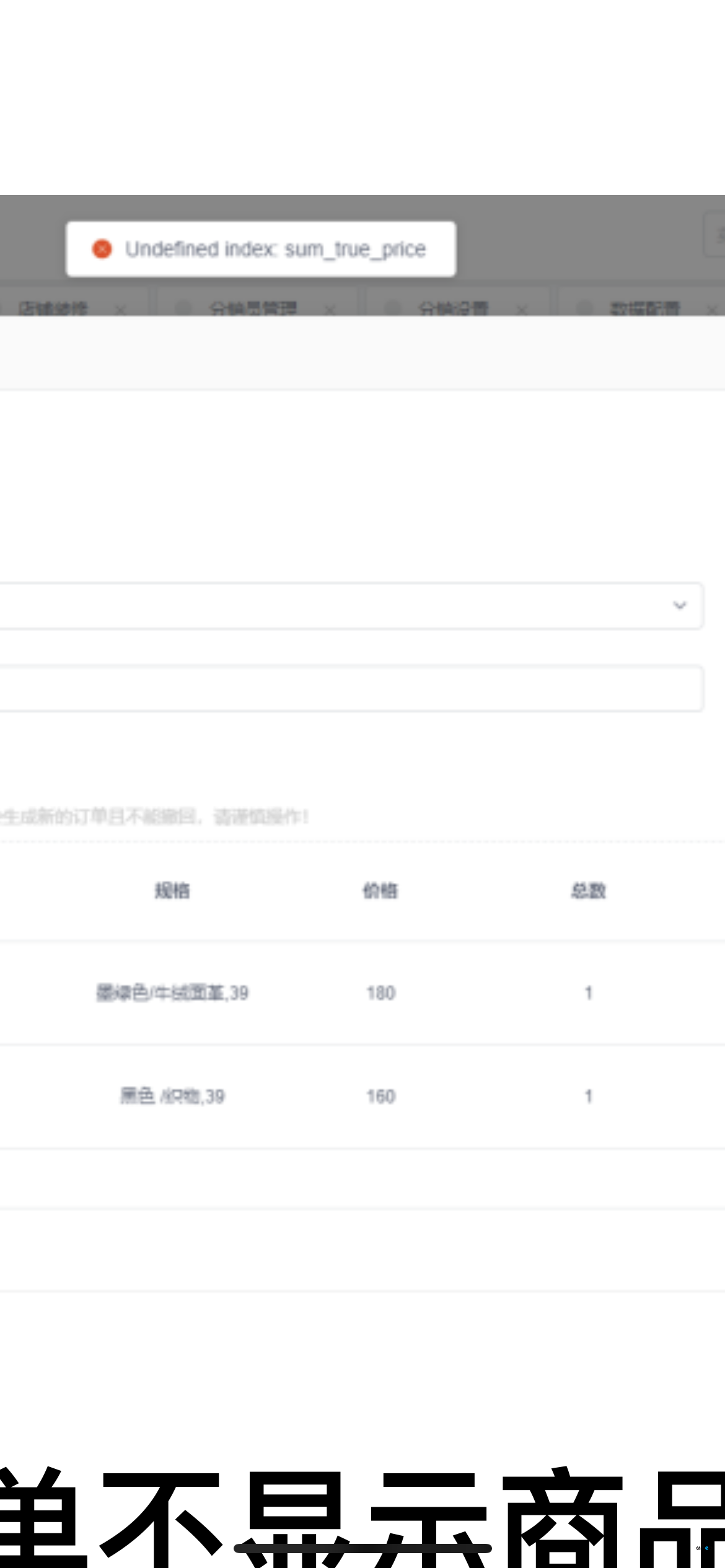
Task: Close the 店铺装修 tab
Action: [x=121, y=309]
